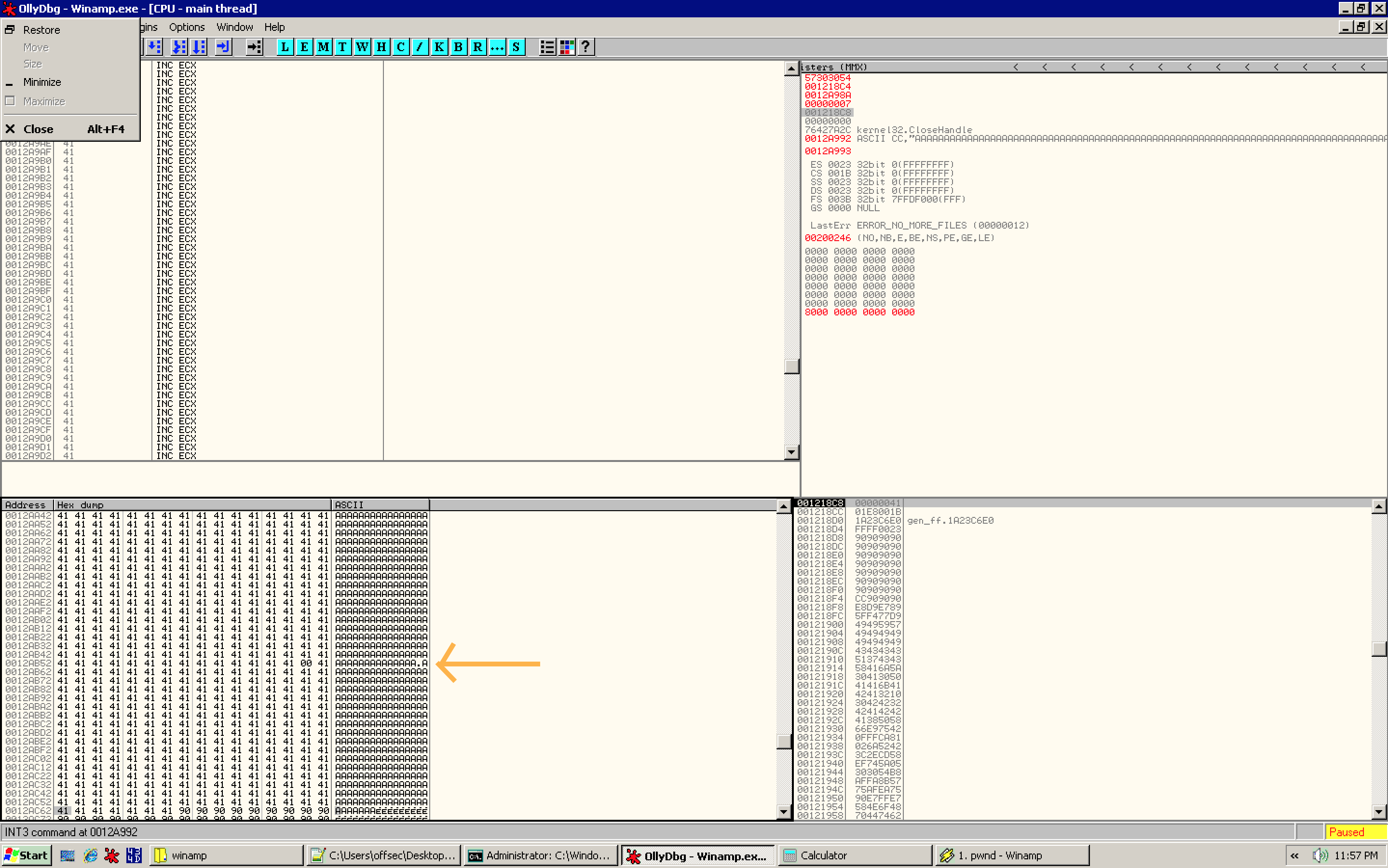Open Administrator command prompt taskbar item
Viewport: 1388px width, 868px height.
(x=540, y=855)
